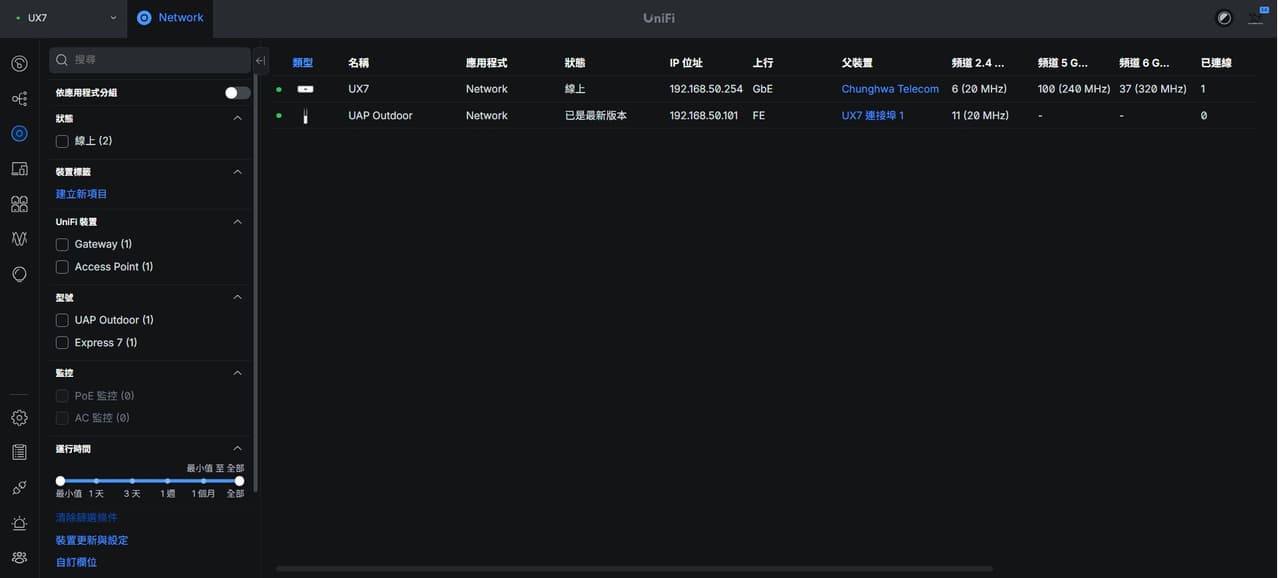This screenshot has width=1279, height=578.
Task: Open the Client Devices sidebar icon
Action: [x=19, y=169]
